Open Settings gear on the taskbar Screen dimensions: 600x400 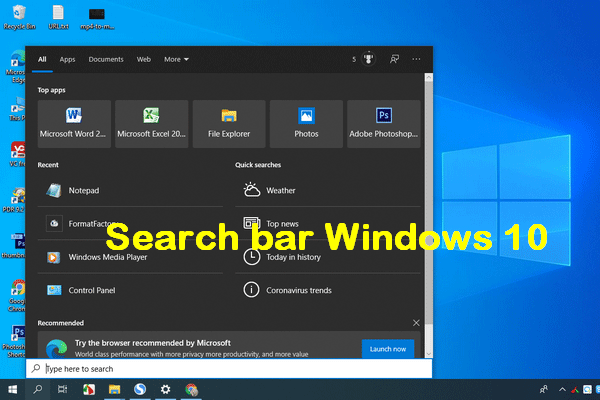click(165, 390)
